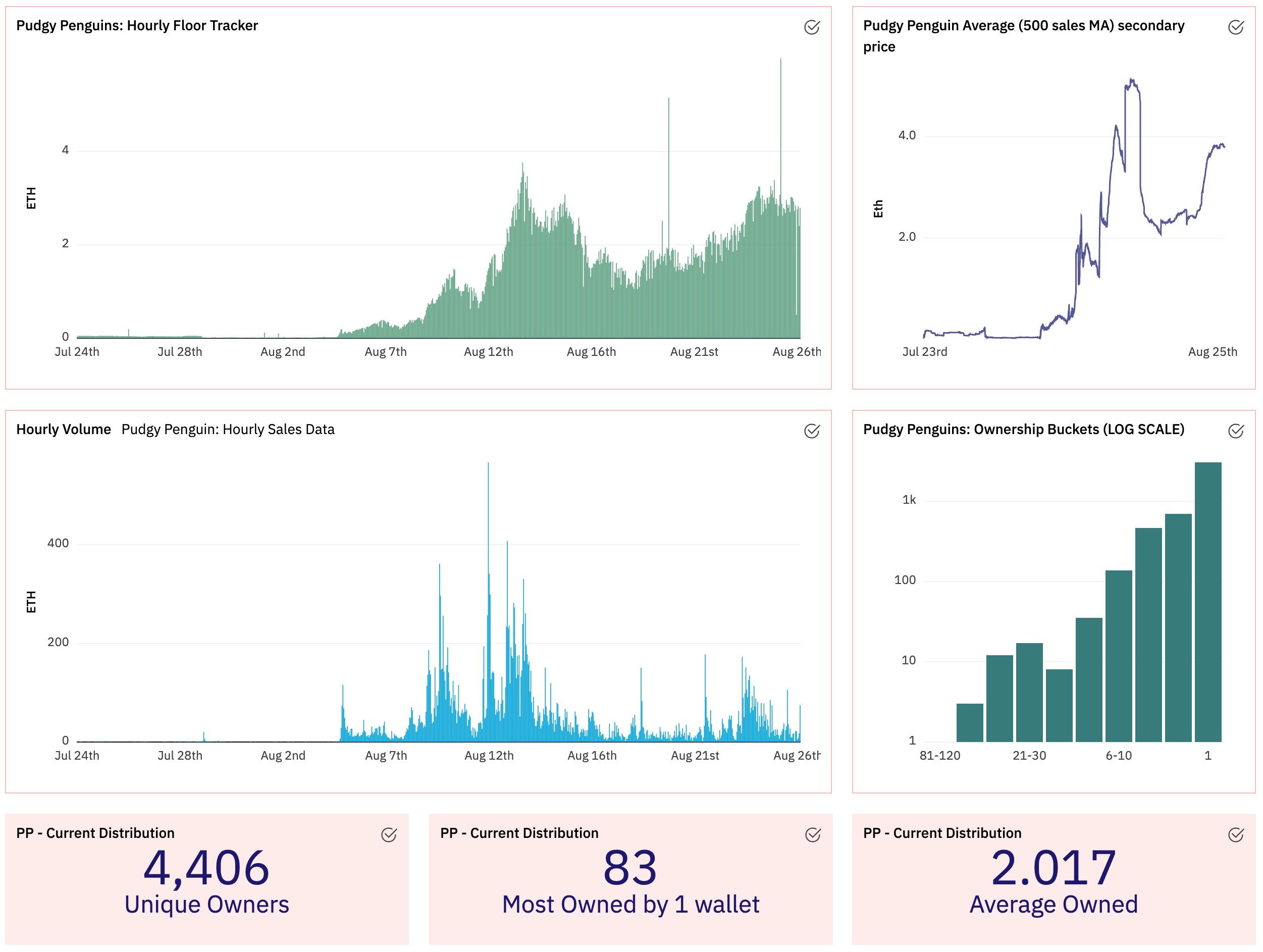Viewport: 1263px width, 952px height.
Task: Open Pudgy Penguins: Hourly Floor Tracker title
Action: (x=137, y=26)
